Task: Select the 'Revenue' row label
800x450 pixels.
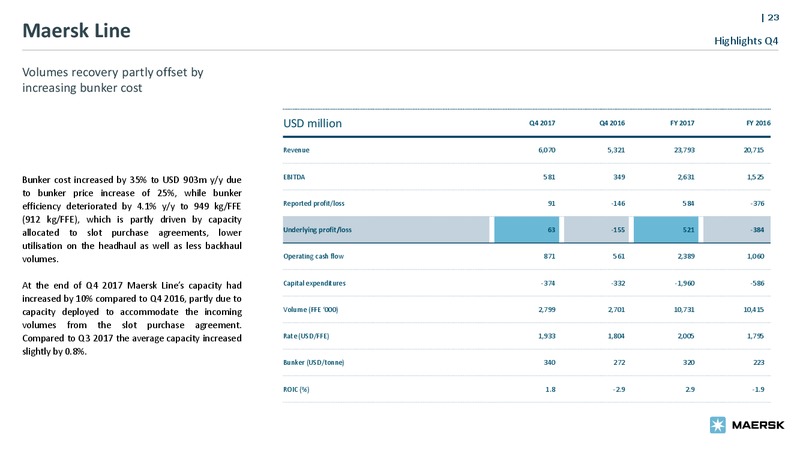Action: tap(296, 150)
